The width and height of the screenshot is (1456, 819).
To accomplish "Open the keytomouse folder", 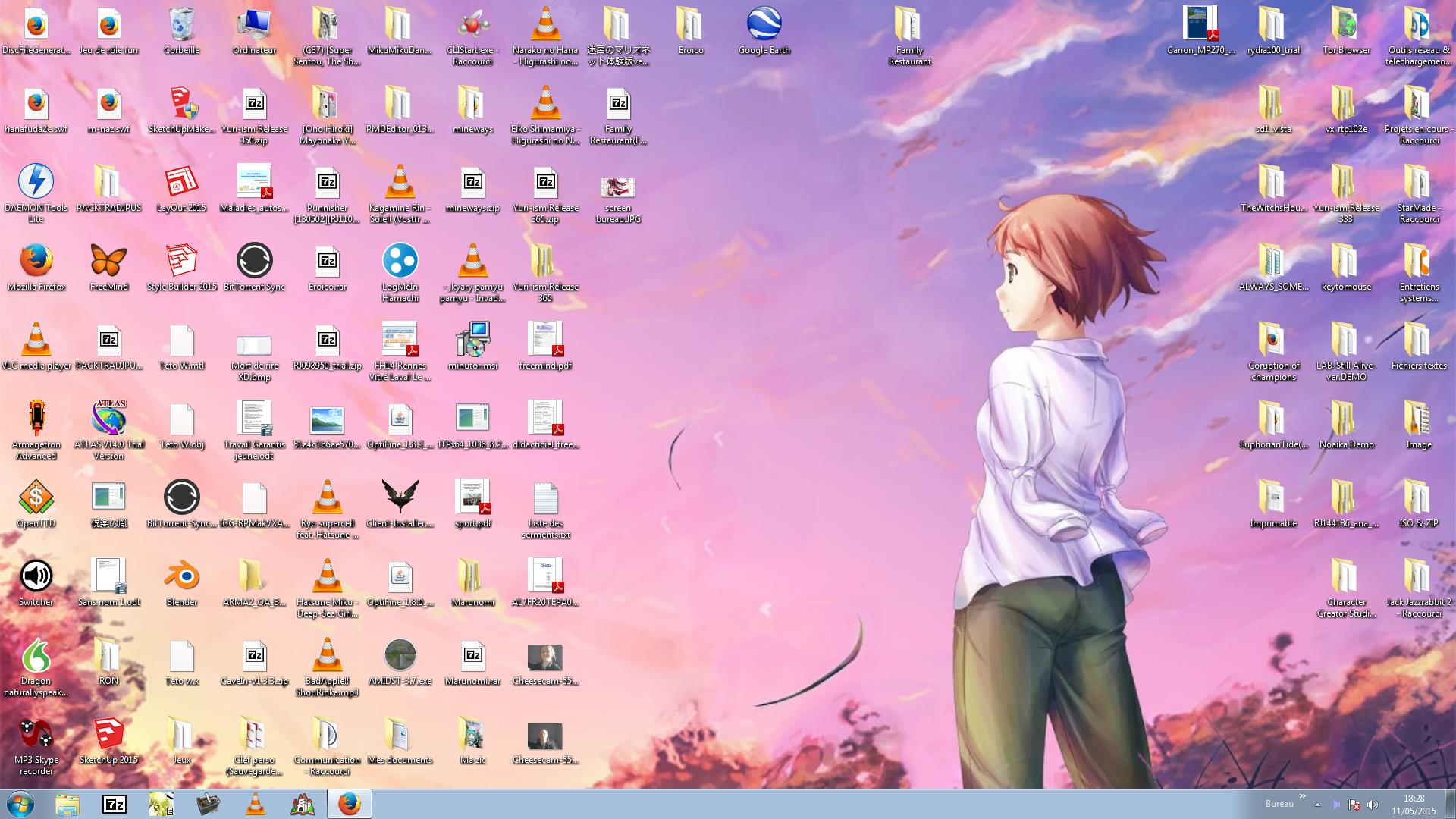I will point(1346,267).
